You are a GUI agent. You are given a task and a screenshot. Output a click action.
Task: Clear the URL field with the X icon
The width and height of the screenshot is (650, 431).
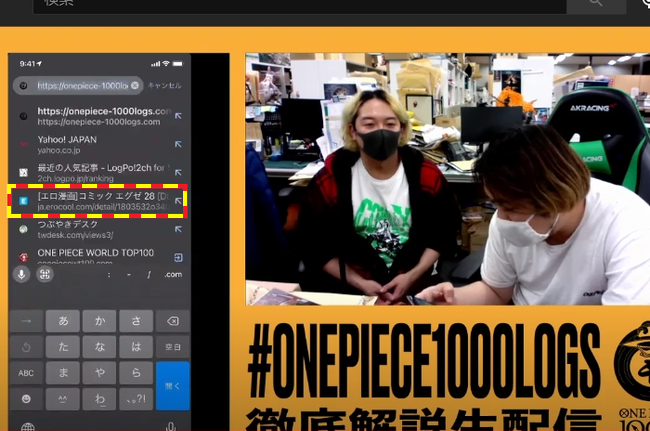(135, 85)
